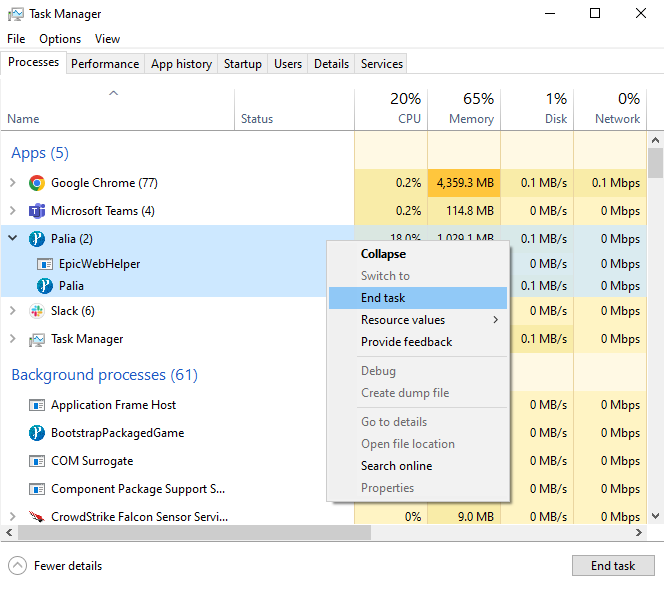This screenshot has height=590, width=664.
Task: Open the Options menu
Action: 60,39
